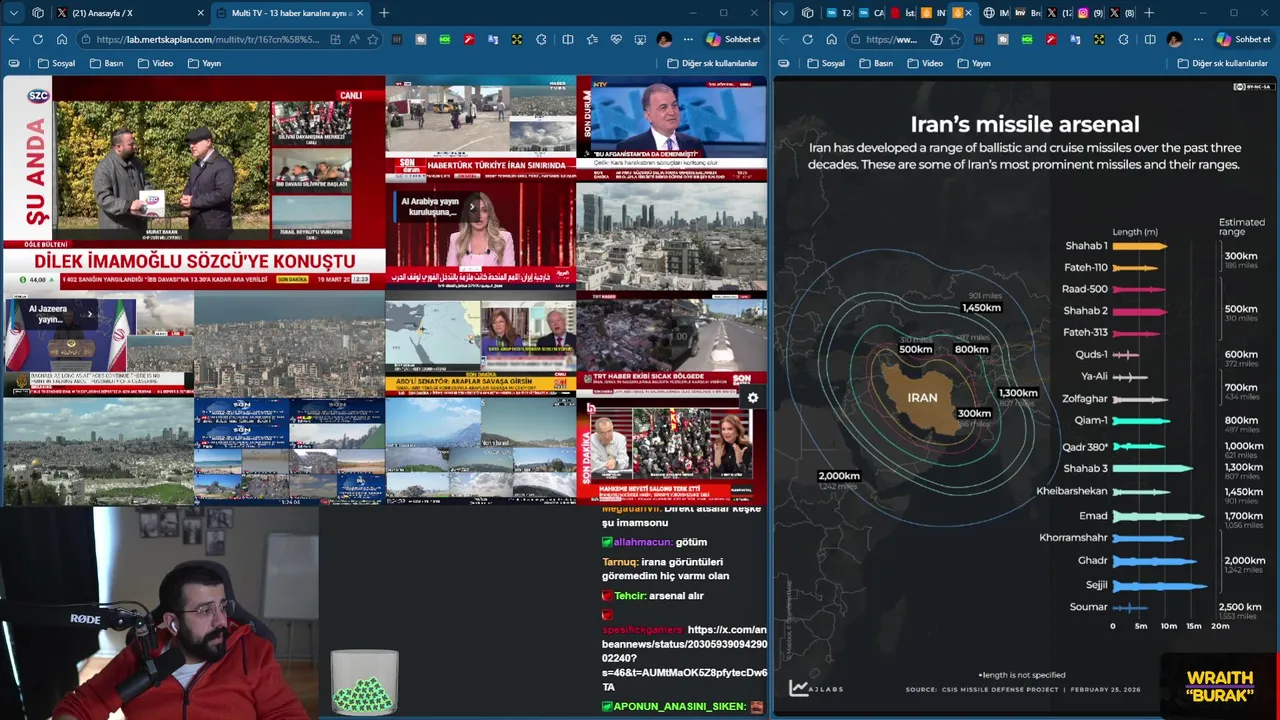1280x720 pixels.
Task: Close the active tab in right browser
Action: (x=968, y=13)
